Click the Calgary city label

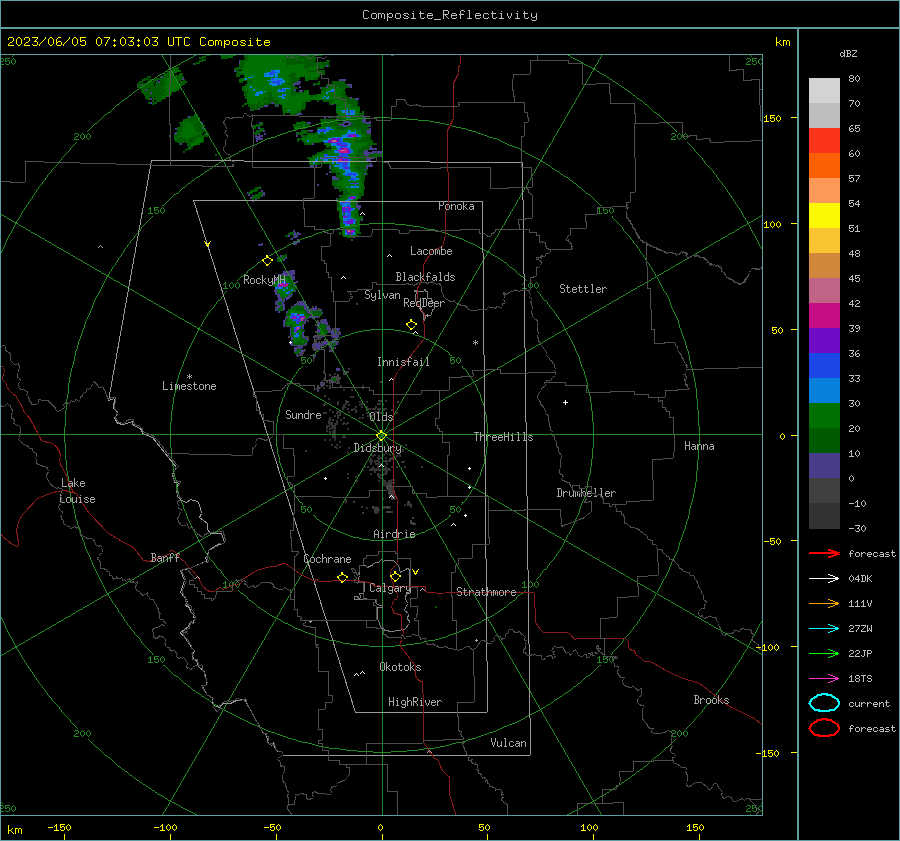(x=390, y=588)
